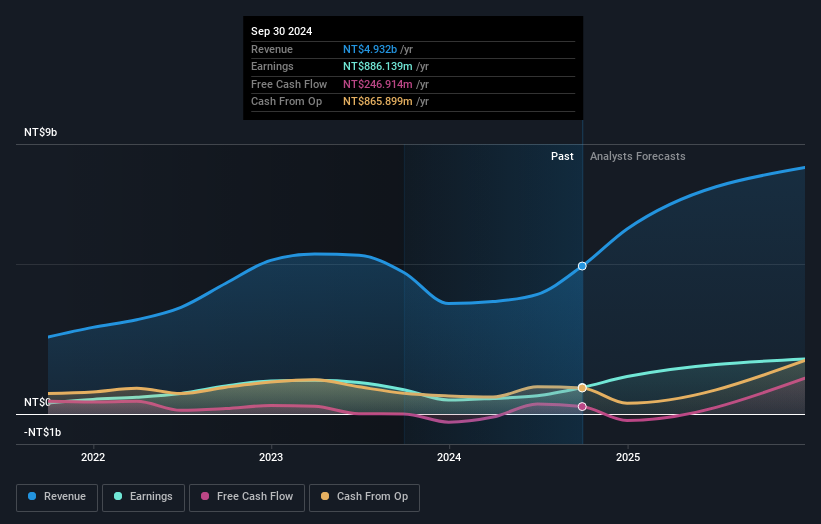Toggle the Free Cash Flow legend button
Screen dimensions: 821x524
tap(247, 497)
